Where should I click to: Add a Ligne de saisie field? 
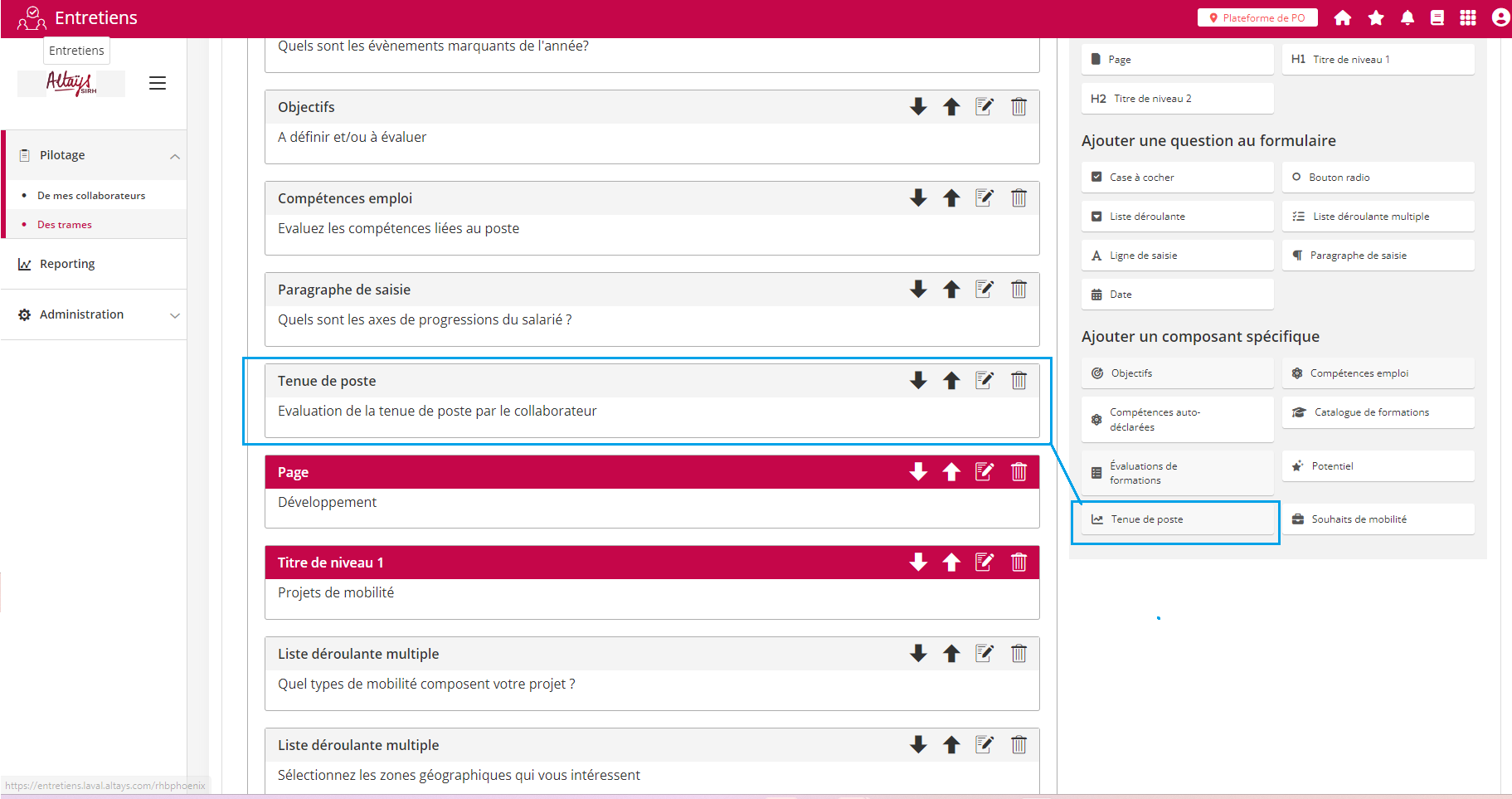tap(1177, 256)
